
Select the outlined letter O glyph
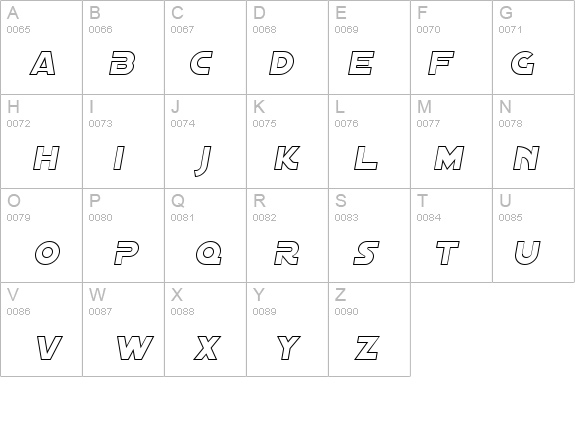click(x=48, y=252)
